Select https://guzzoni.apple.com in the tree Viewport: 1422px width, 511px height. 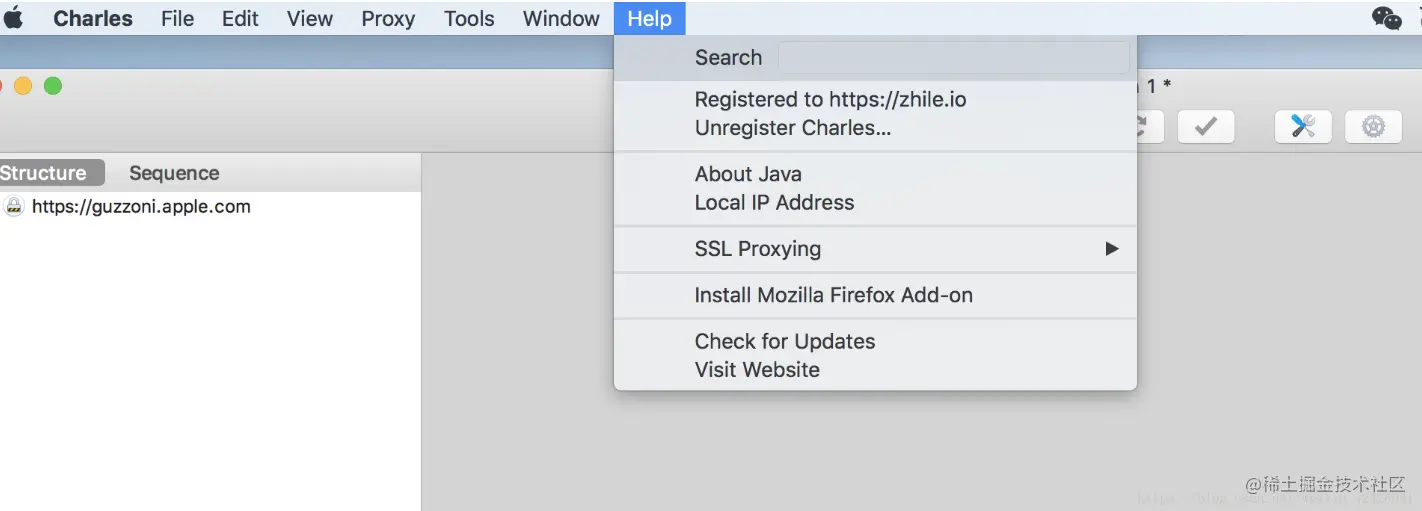pyautogui.click(x=141, y=207)
